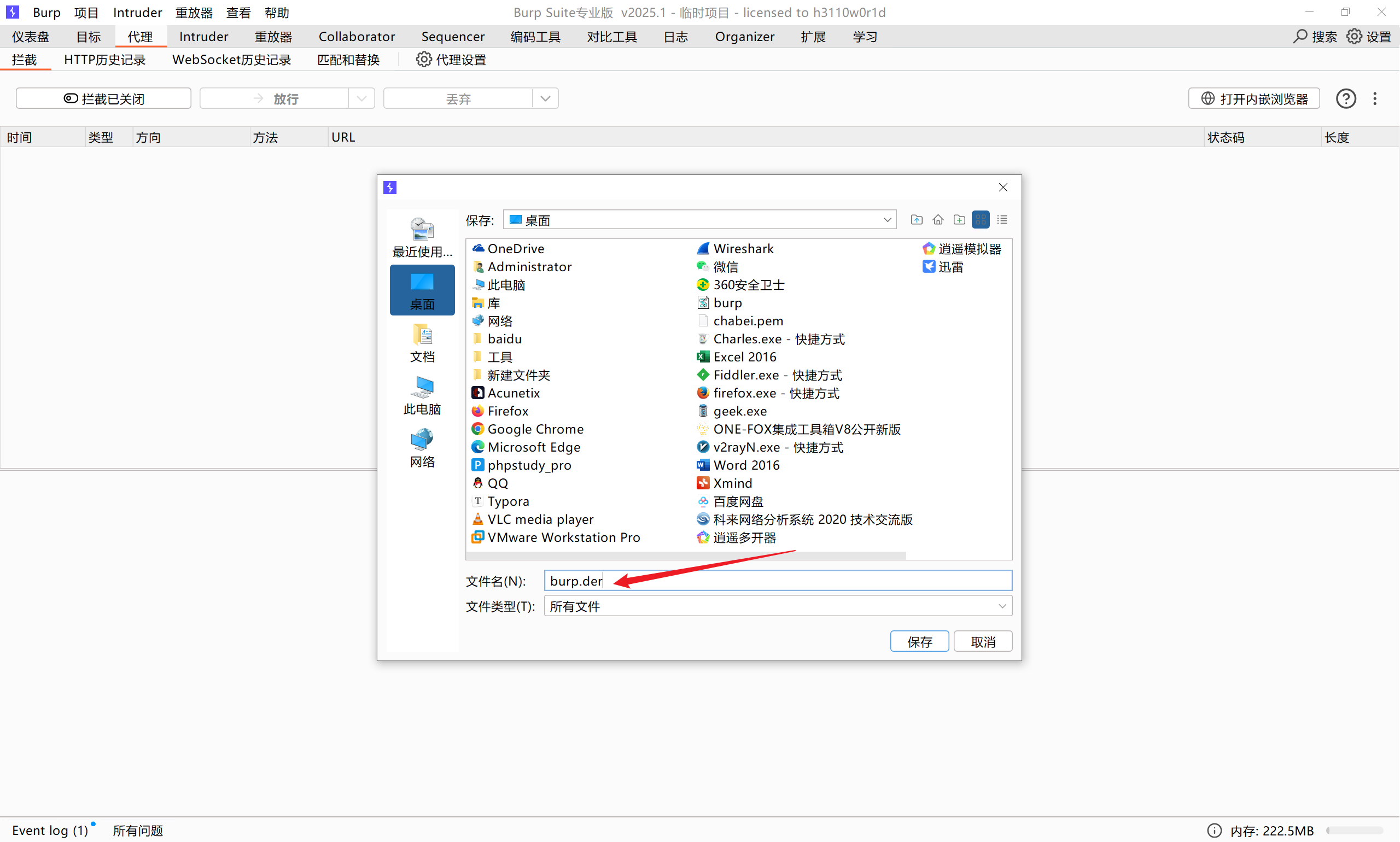This screenshot has height=842, width=1400.
Task: Open dropdown next to 放行 button
Action: coord(362,98)
